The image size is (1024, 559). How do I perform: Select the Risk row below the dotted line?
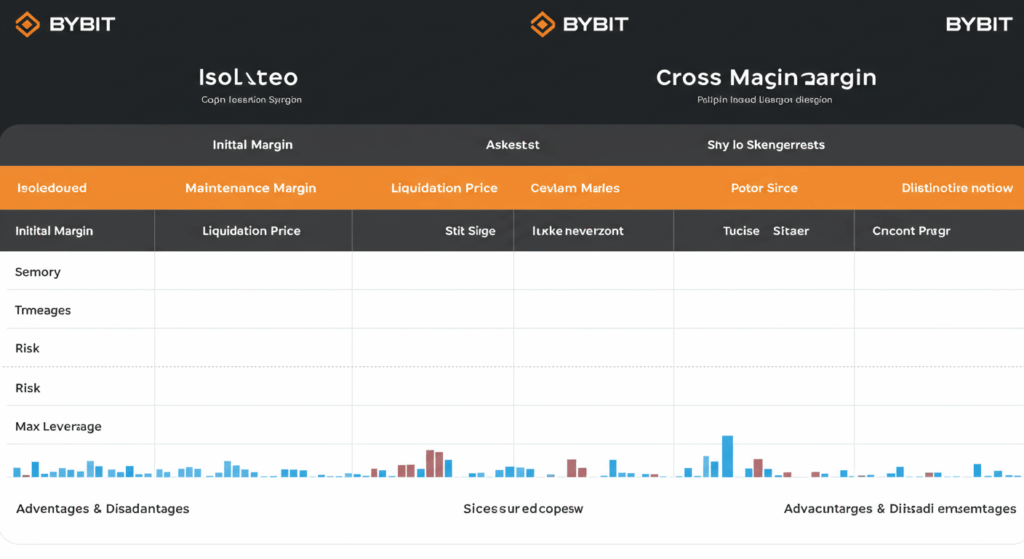coord(27,389)
